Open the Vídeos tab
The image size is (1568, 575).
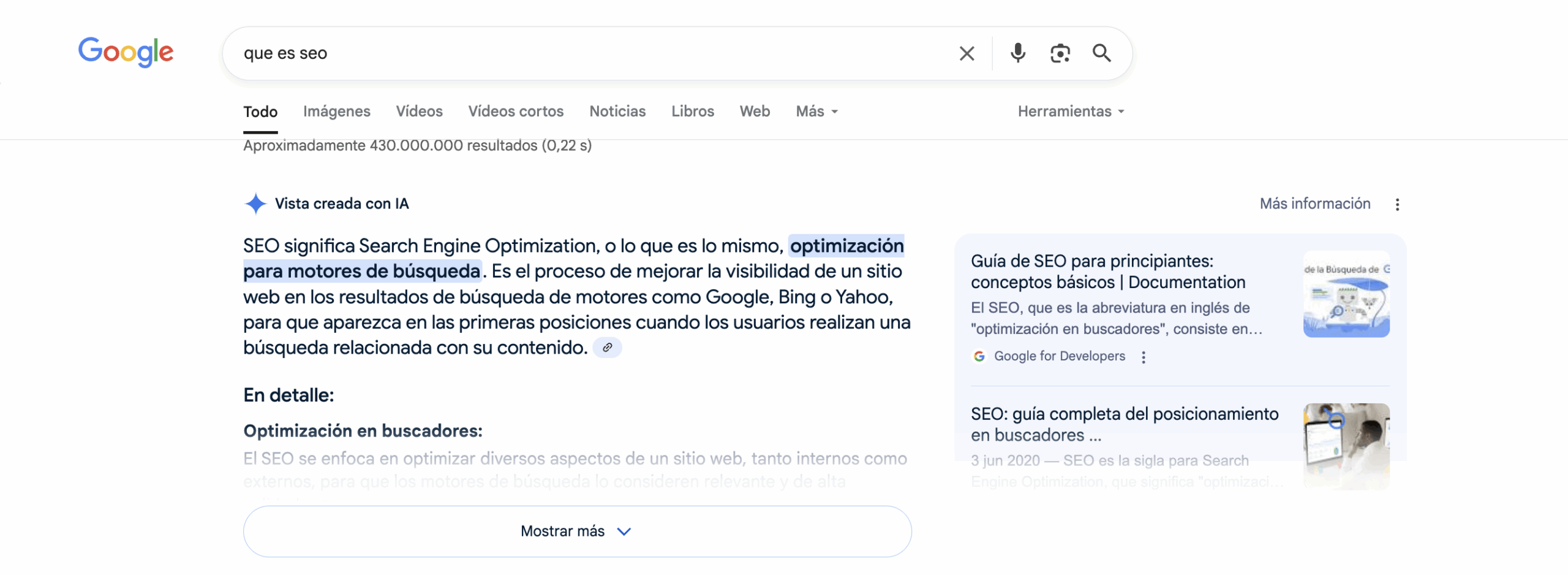pyautogui.click(x=419, y=112)
